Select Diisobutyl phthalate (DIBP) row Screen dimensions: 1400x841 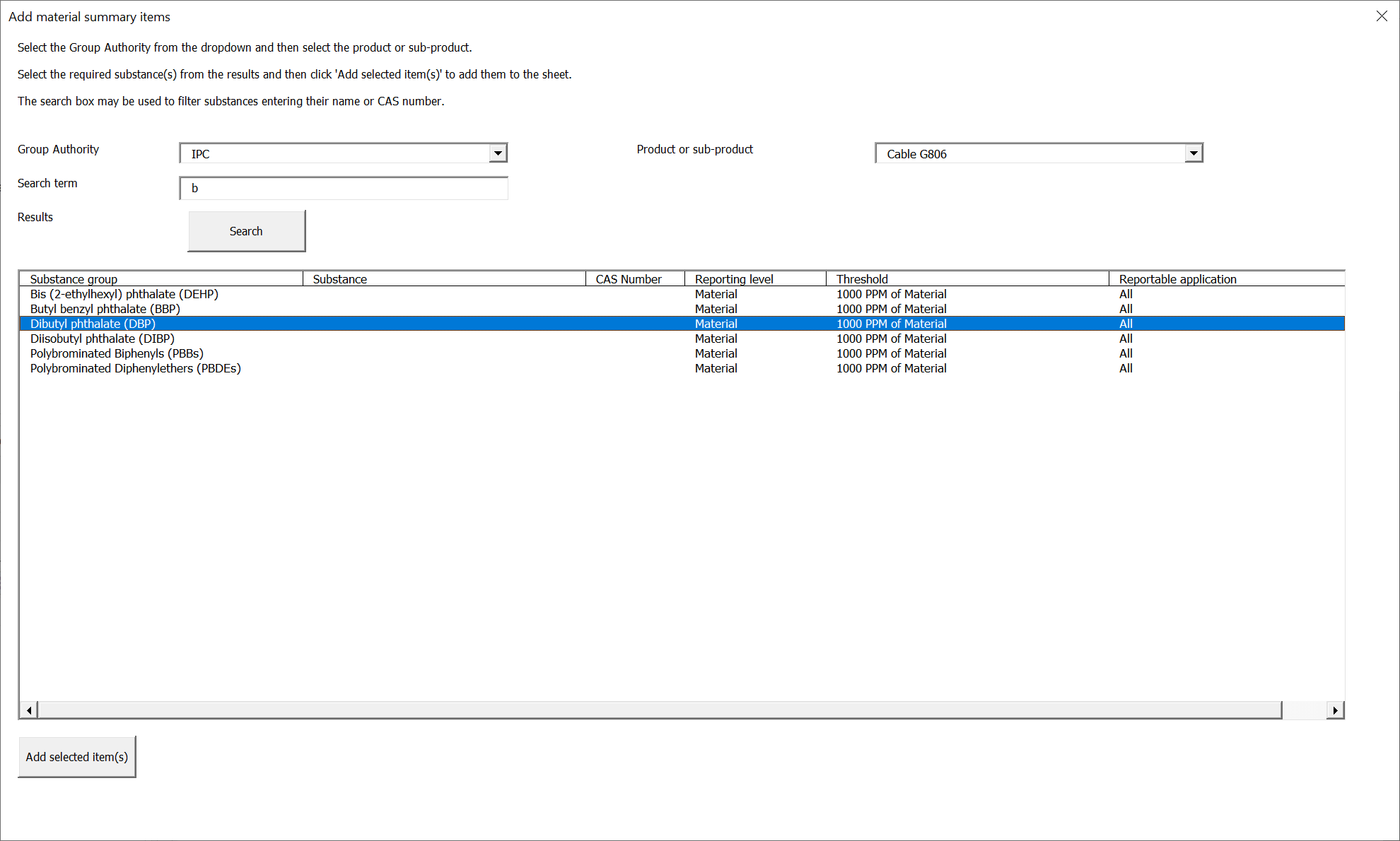103,339
